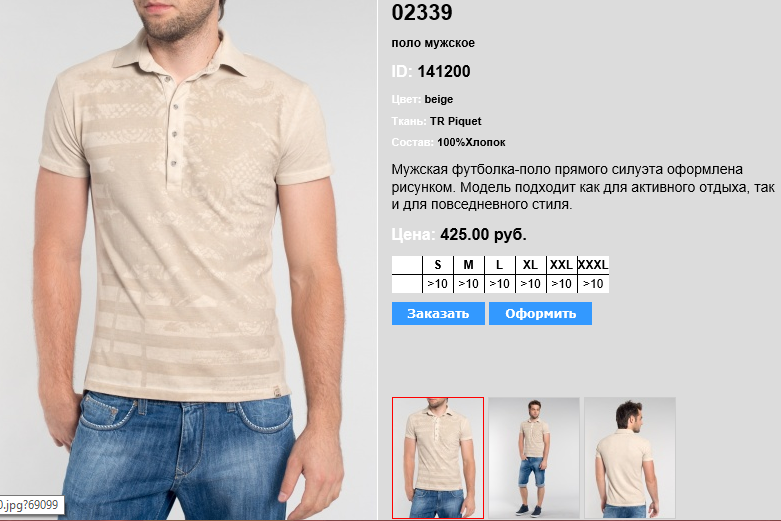Viewport: 781px width, 521px height.
Task: Choose size XL column header
Action: [x=530, y=265]
